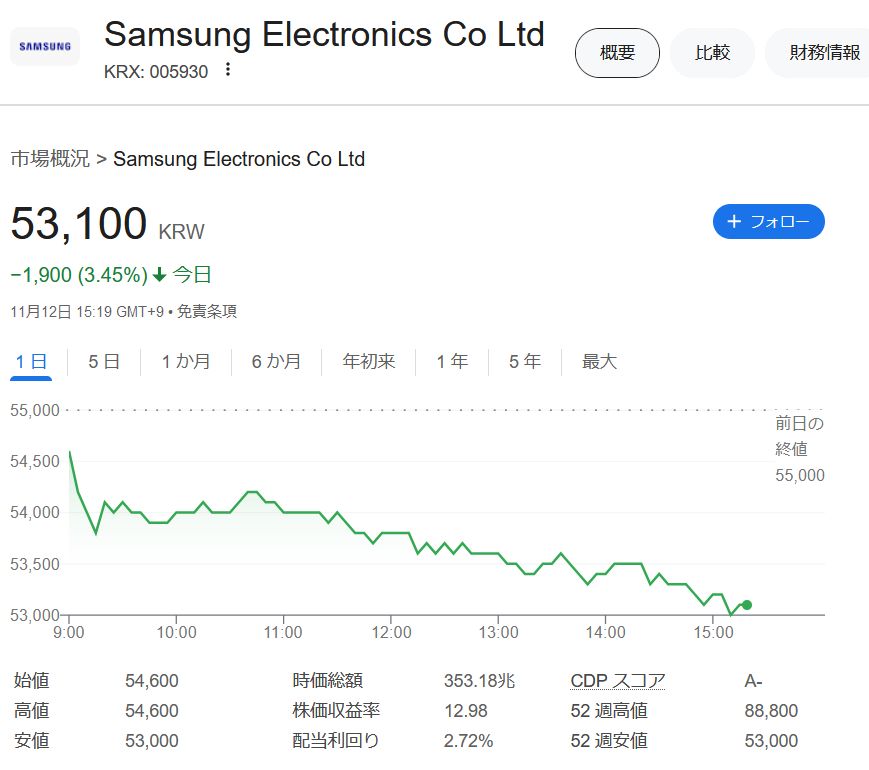Click the green down arrow beside 今日
Viewport: 869px width, 770px height.
click(159, 275)
